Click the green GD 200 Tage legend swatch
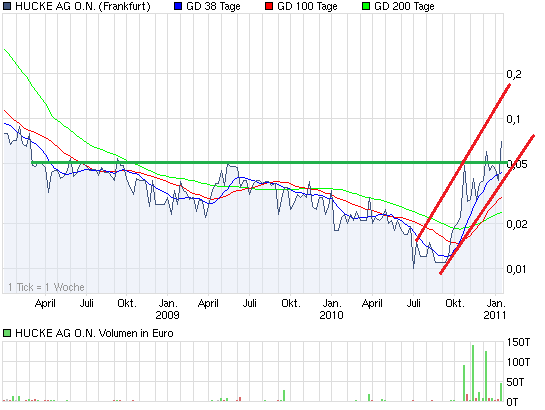 (x=366, y=6)
